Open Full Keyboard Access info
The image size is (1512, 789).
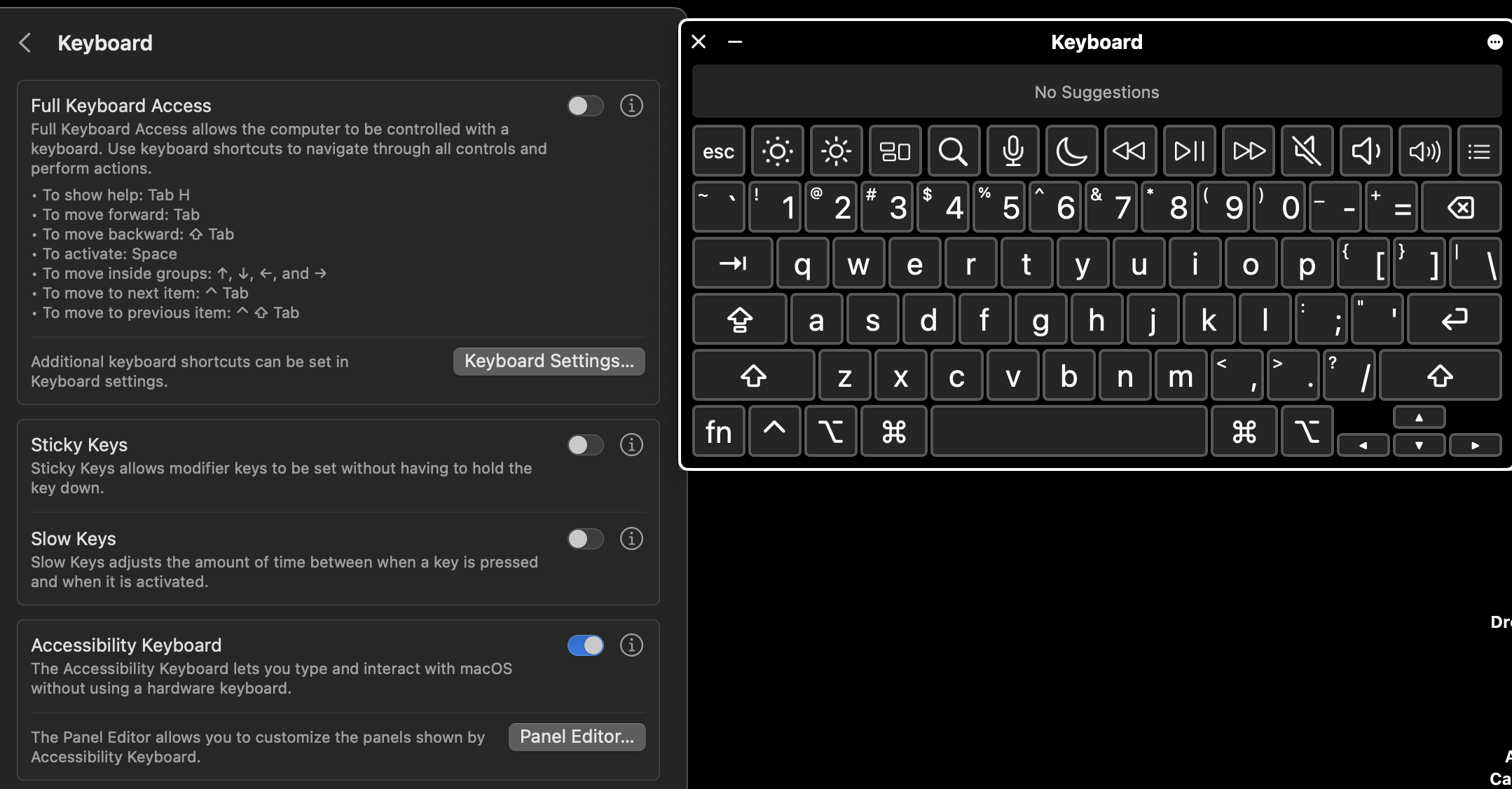coord(631,106)
